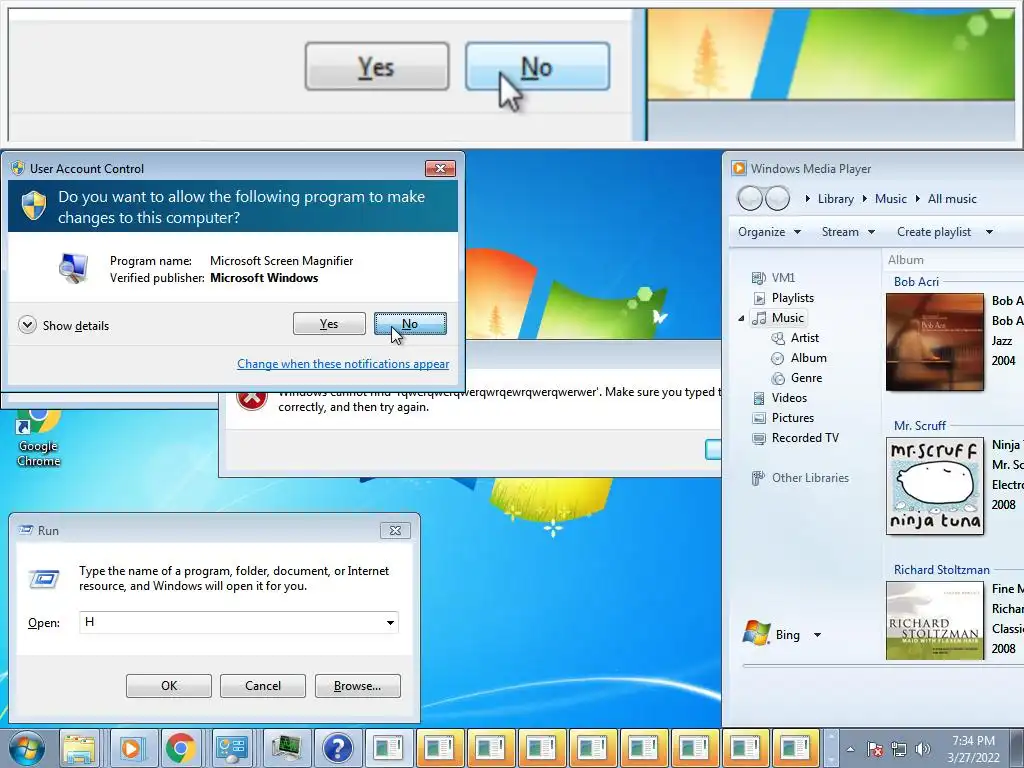
Task: Select Music in the Media Player breadcrumb
Action: click(891, 199)
